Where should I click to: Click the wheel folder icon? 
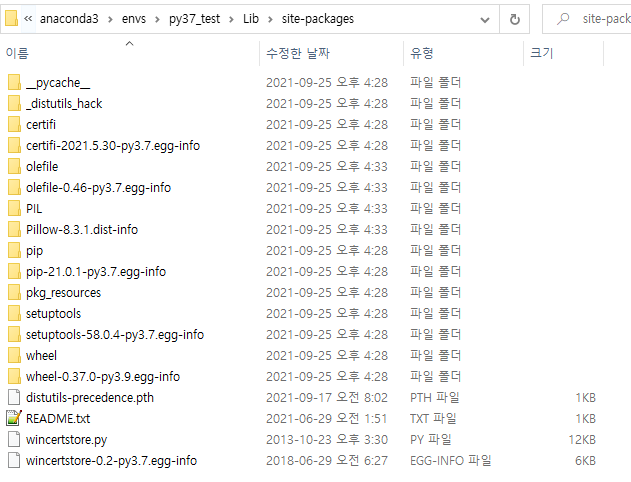[14, 355]
